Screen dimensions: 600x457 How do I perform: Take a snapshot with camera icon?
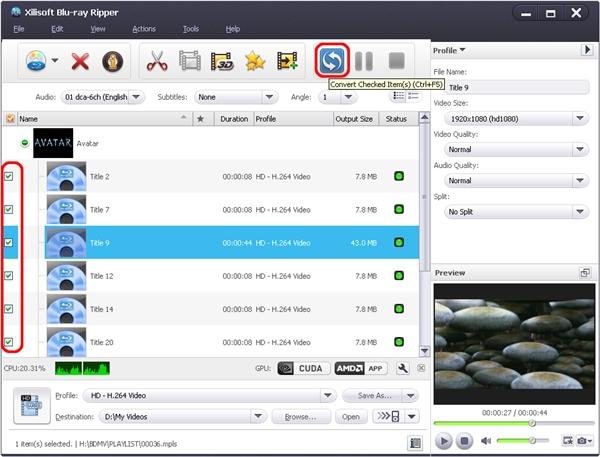(x=582, y=441)
